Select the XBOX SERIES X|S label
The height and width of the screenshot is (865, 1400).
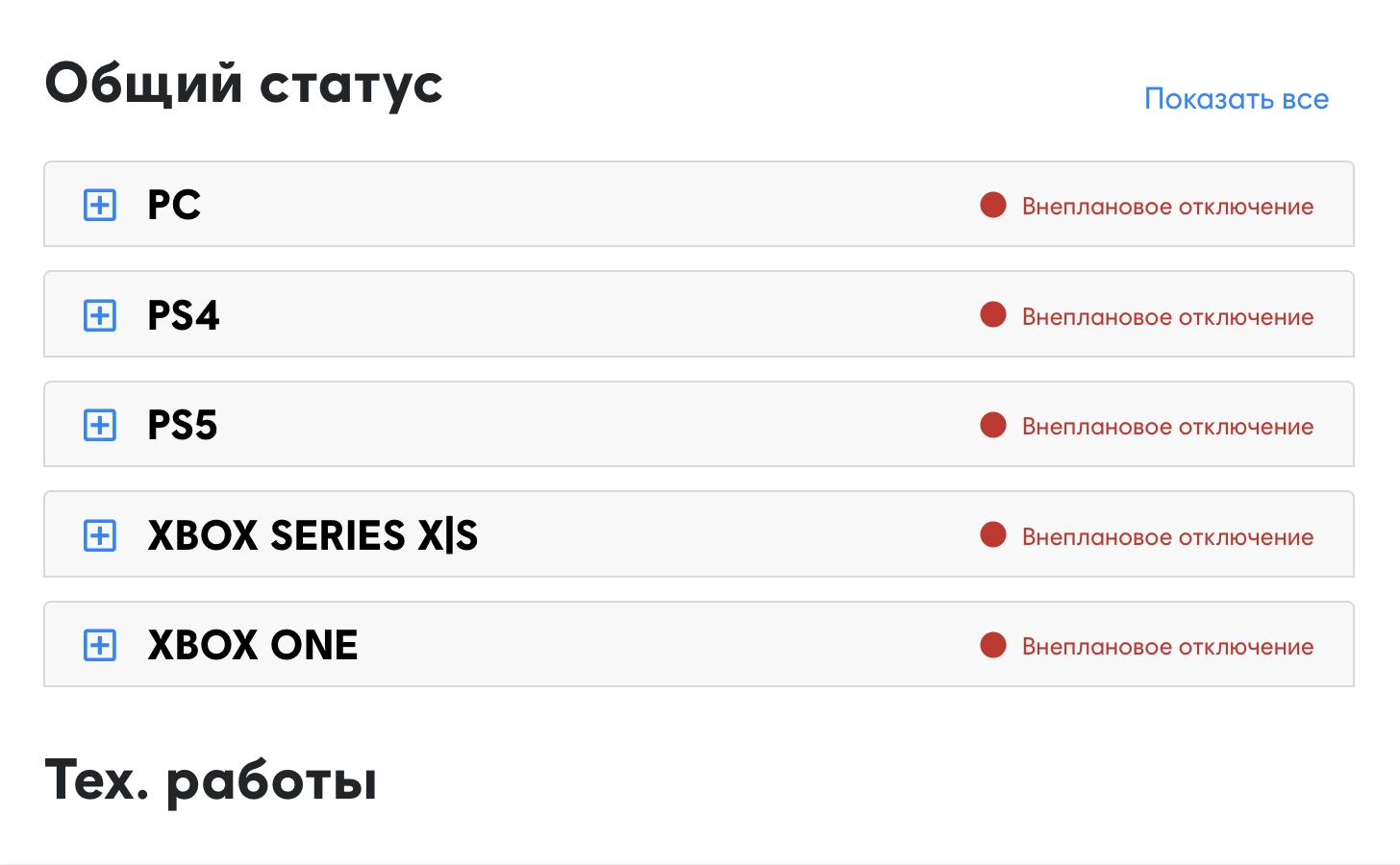(x=312, y=535)
